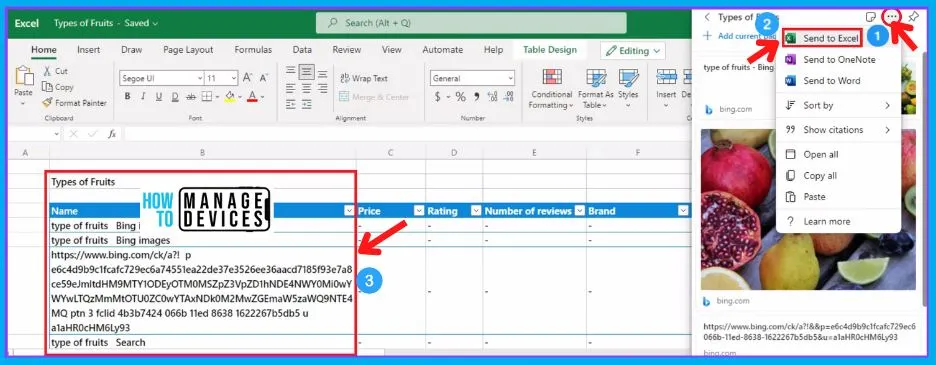Apply borders using the borders icon

pyautogui.click(x=206, y=96)
